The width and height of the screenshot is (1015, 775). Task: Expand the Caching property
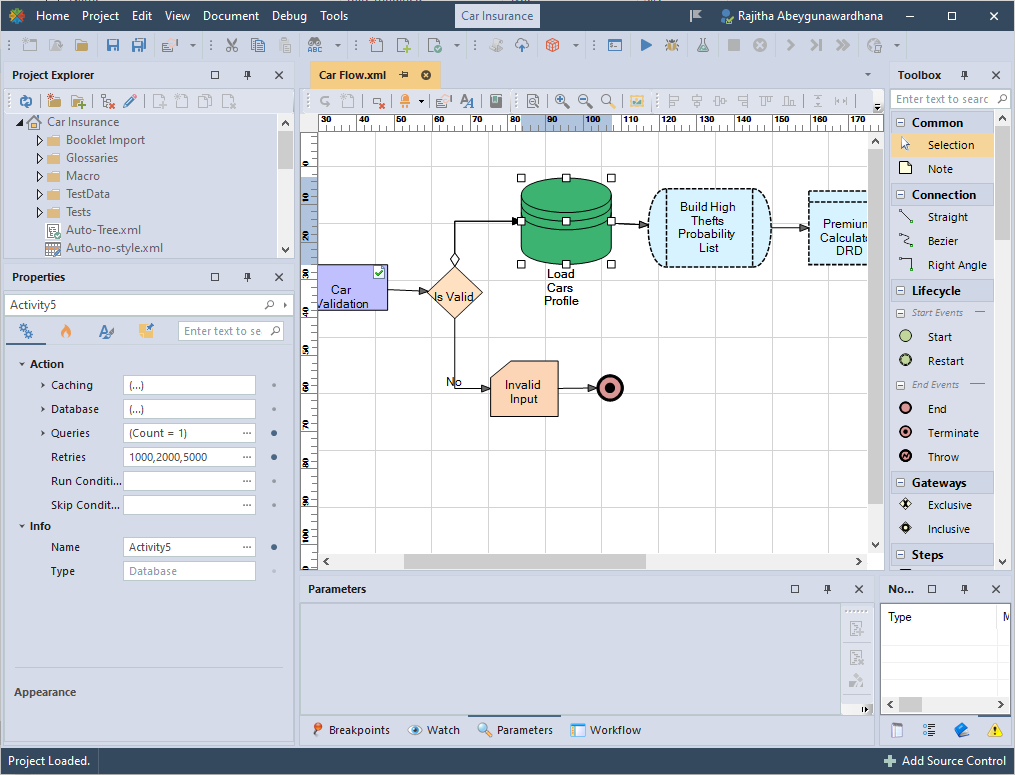43,385
